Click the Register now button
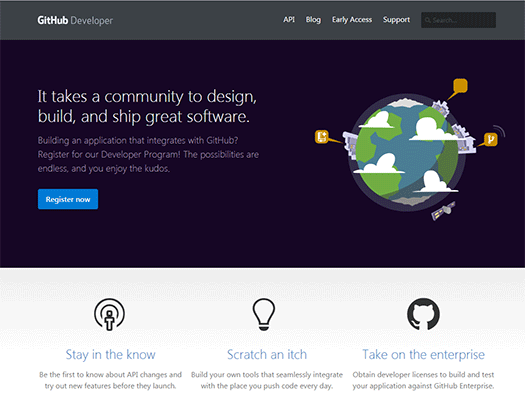The width and height of the screenshot is (525, 408). tap(68, 199)
